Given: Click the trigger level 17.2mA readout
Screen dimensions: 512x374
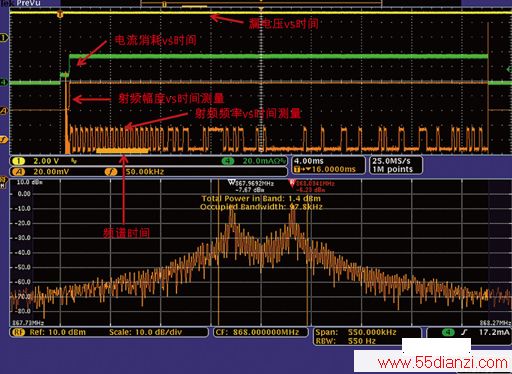Looking at the screenshot, I should [494, 332].
